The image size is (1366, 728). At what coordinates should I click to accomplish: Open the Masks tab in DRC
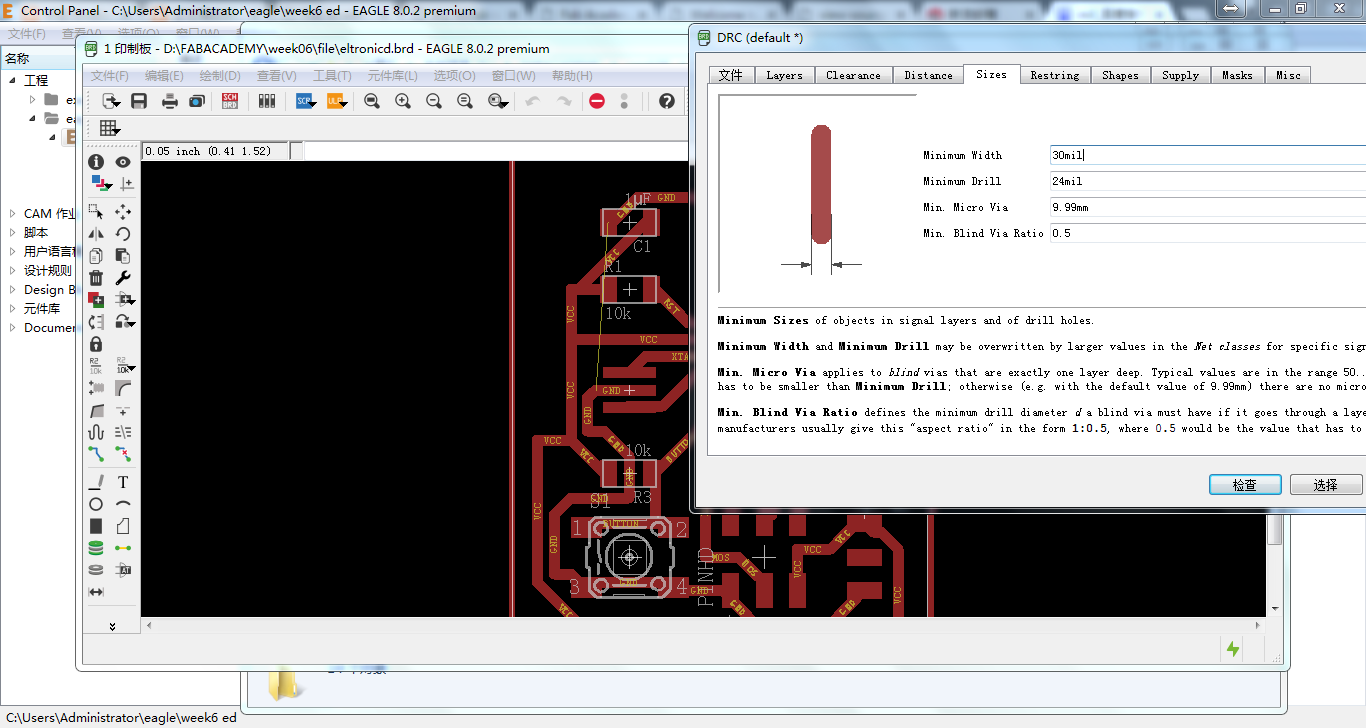1237,75
